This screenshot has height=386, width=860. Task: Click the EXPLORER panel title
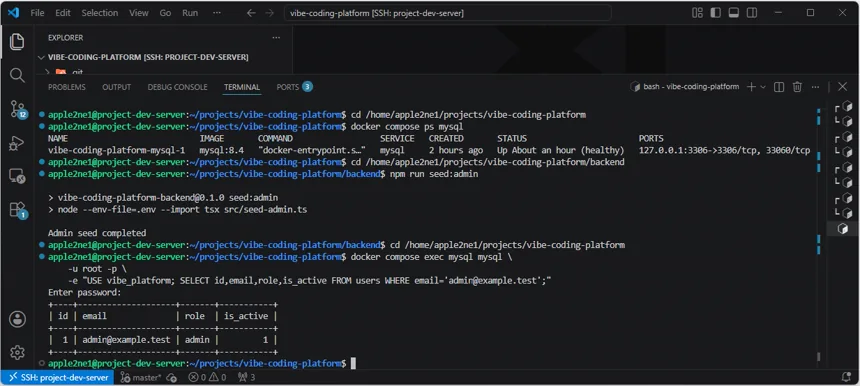[65, 38]
